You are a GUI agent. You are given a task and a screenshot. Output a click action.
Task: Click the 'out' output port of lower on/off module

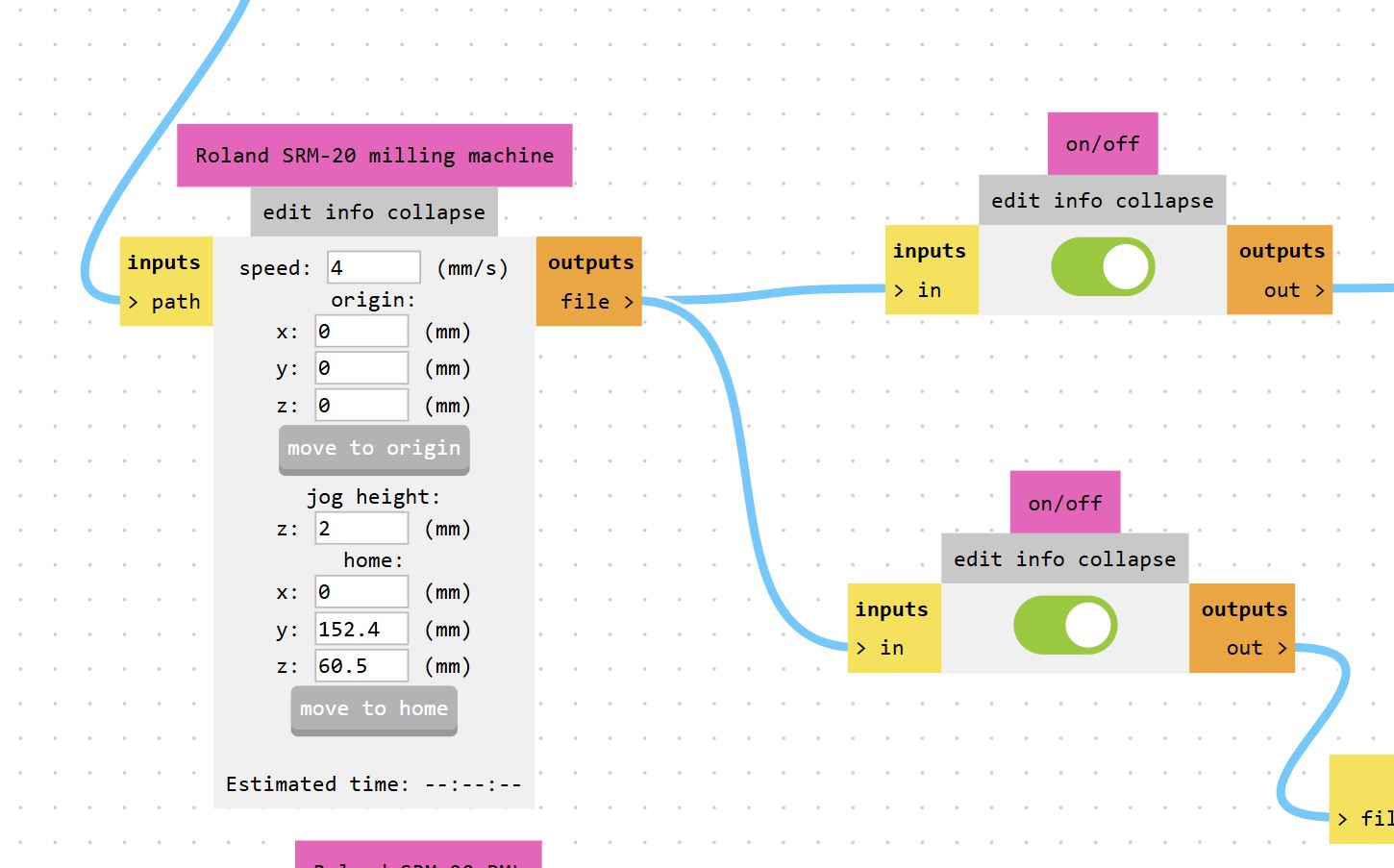click(x=1257, y=648)
